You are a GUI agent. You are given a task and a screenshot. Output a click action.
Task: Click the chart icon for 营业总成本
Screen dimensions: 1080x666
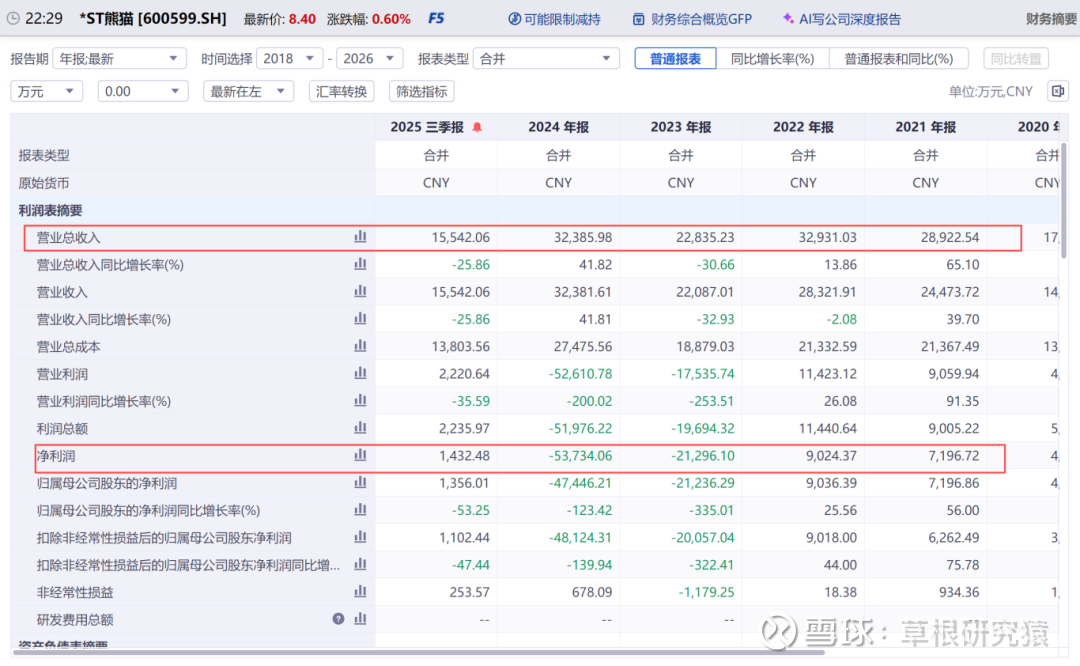[360, 347]
